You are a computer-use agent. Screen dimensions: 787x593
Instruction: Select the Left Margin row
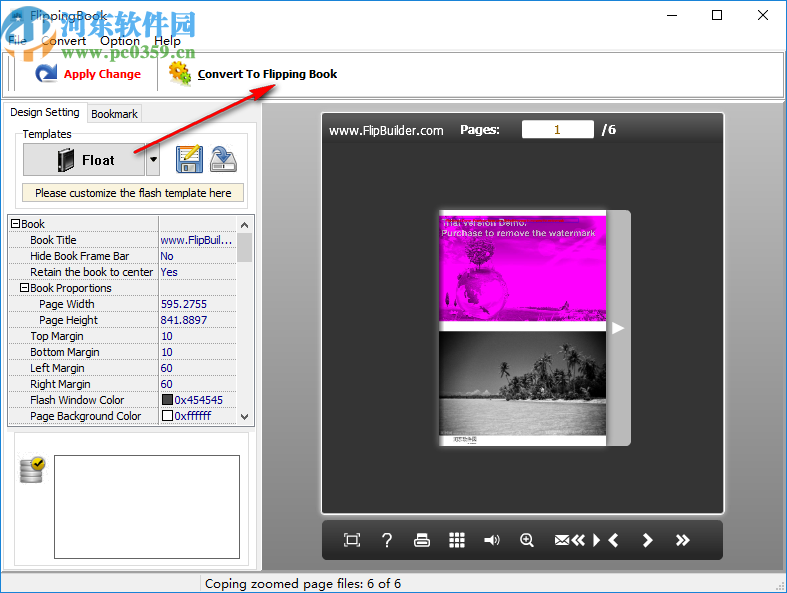(x=122, y=369)
